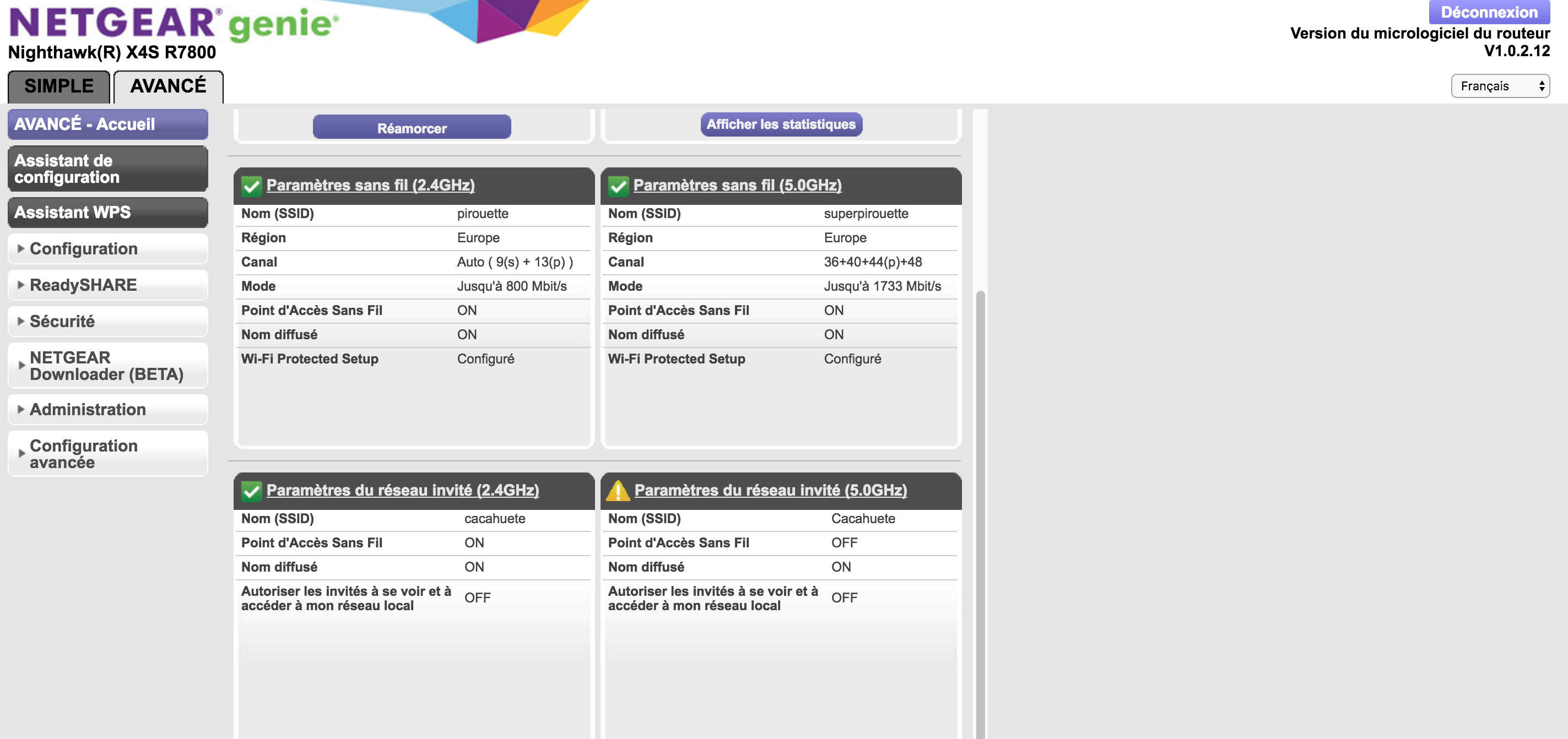Open the Français language dropdown

pyautogui.click(x=1500, y=86)
